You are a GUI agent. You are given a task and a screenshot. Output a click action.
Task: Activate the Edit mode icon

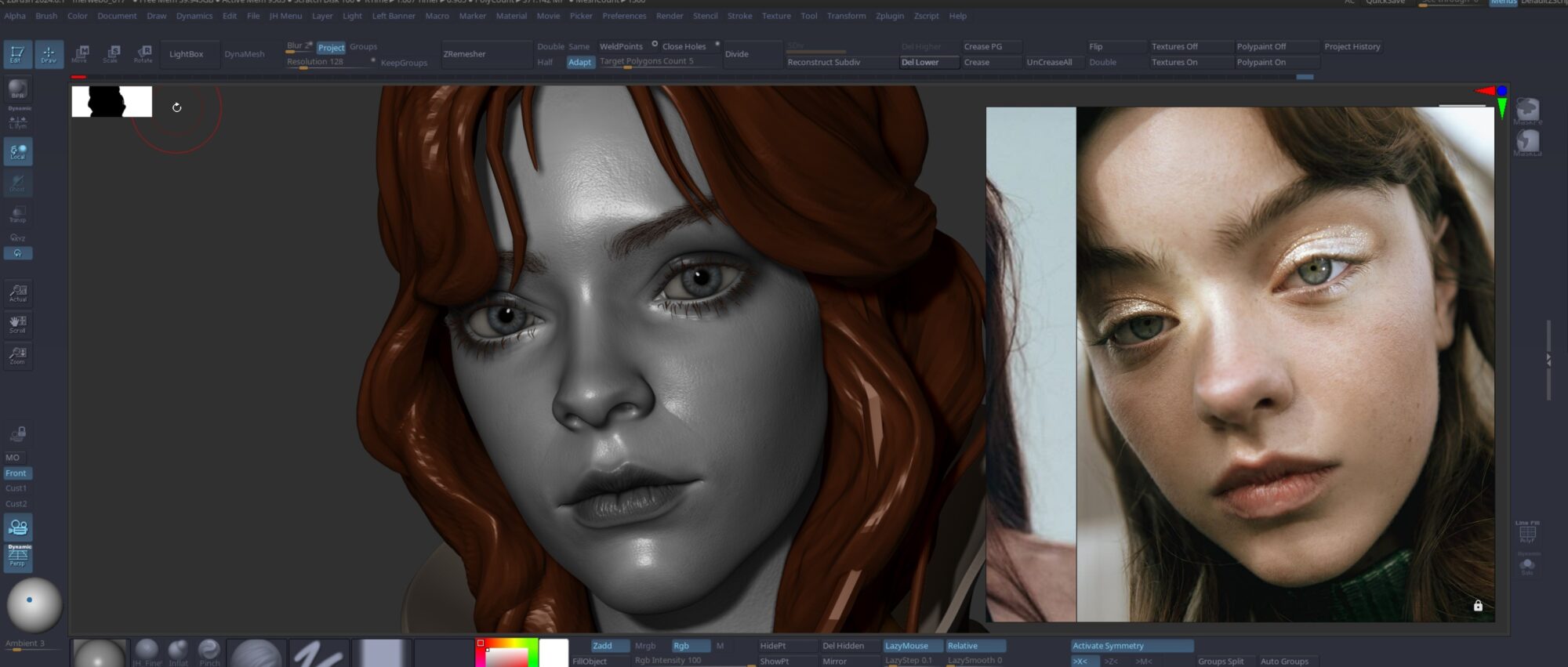(x=17, y=54)
